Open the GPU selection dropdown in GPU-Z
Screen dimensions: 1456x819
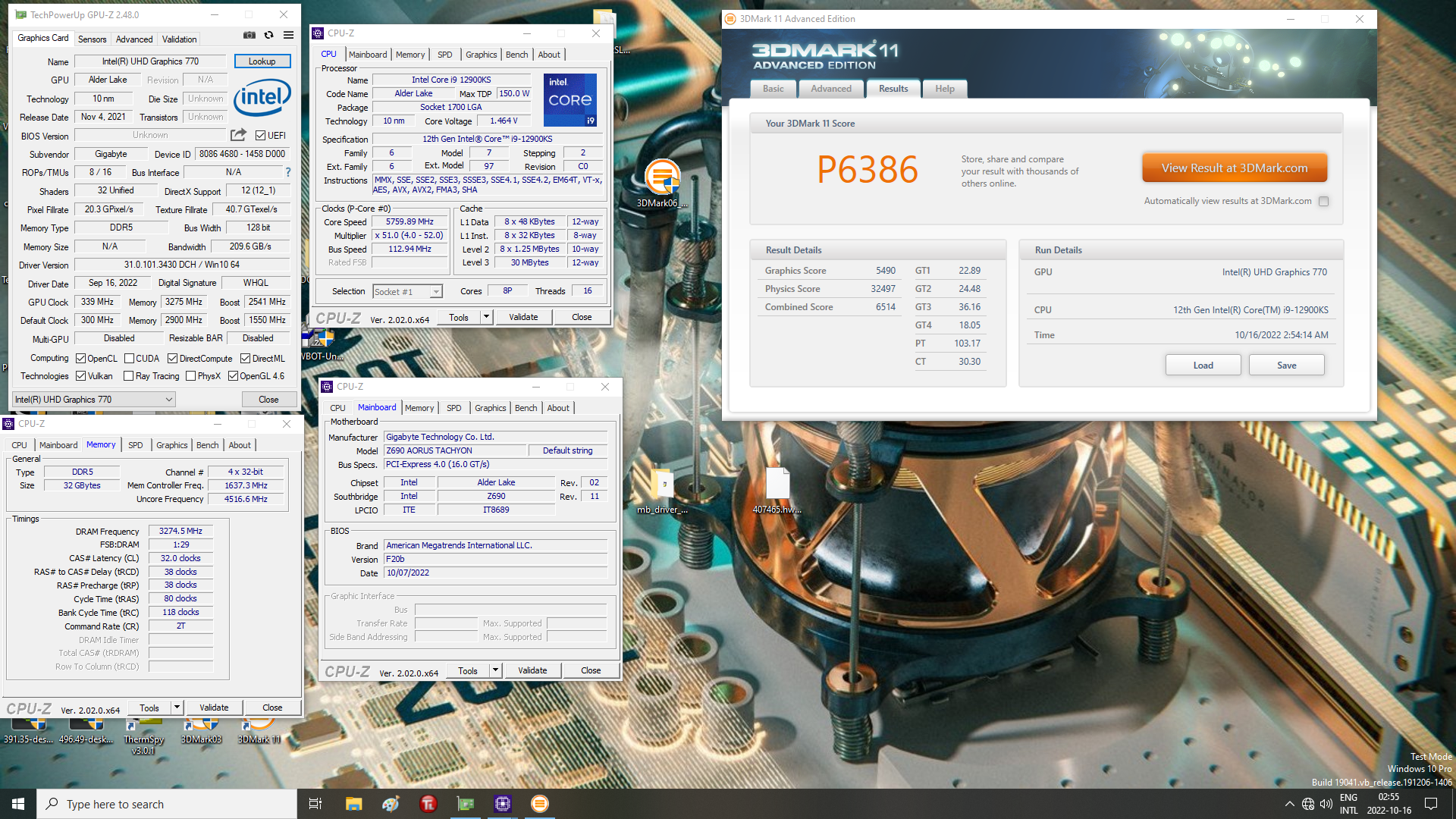94,400
